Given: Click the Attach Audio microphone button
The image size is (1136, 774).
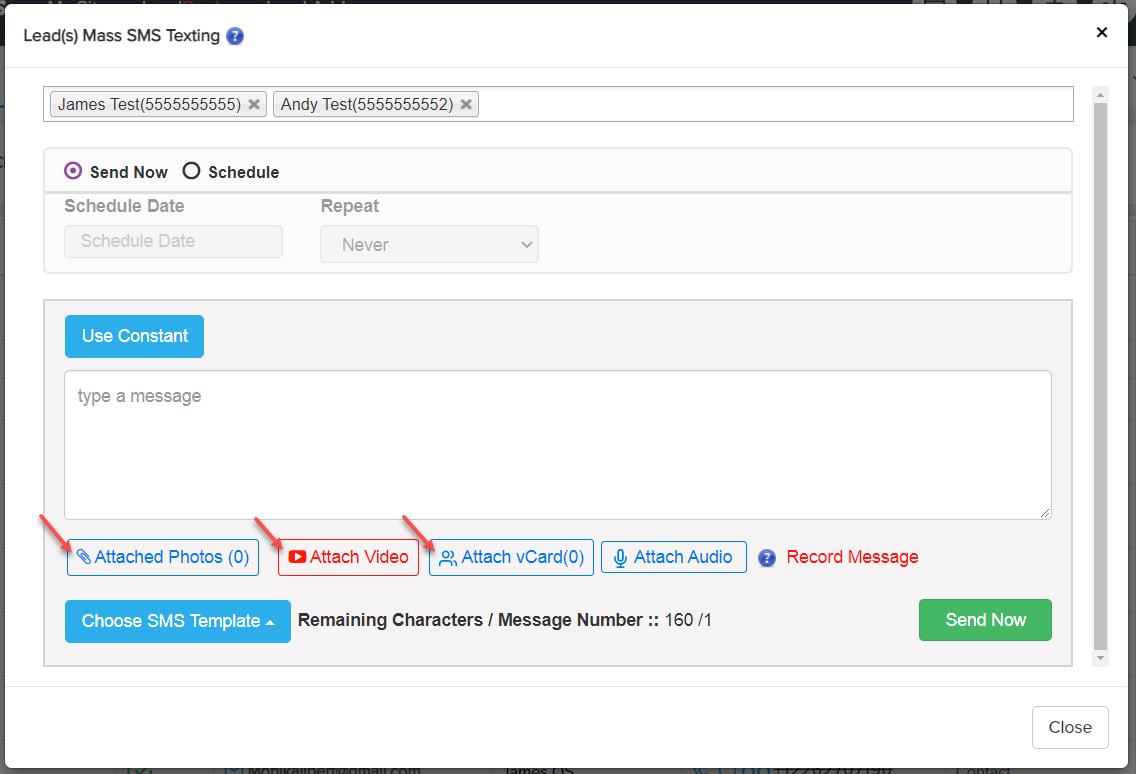Looking at the screenshot, I should (x=673, y=557).
